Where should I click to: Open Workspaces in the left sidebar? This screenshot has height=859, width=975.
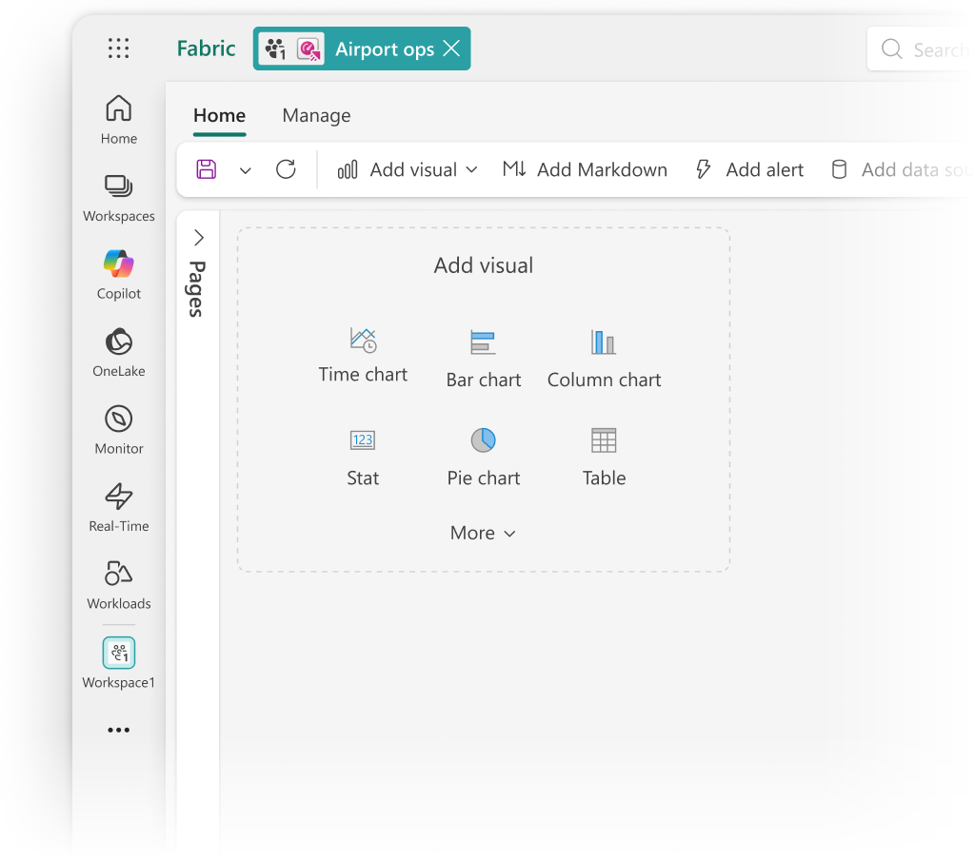pos(119,198)
